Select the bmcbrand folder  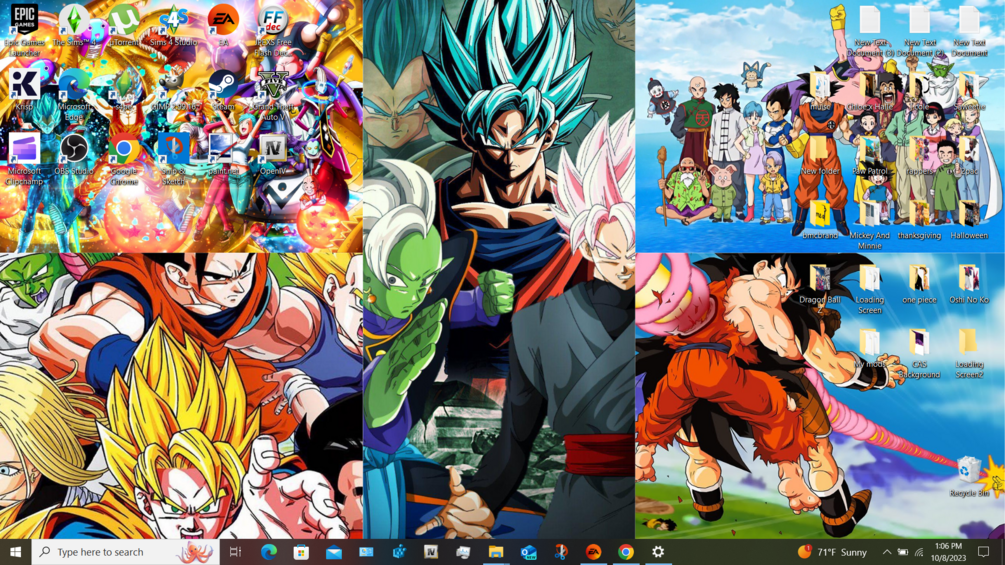coord(820,219)
